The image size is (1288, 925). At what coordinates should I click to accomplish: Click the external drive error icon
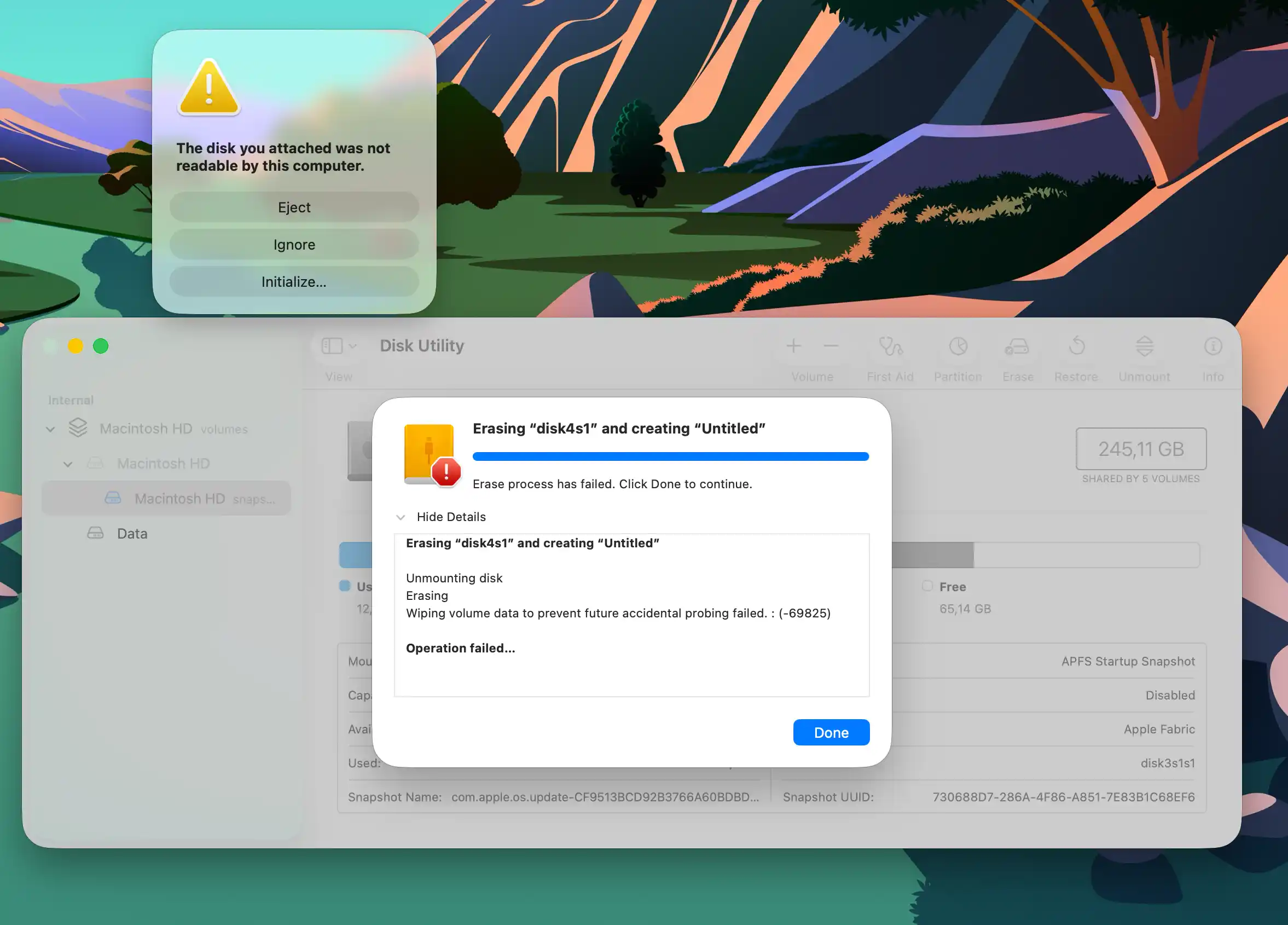tap(432, 455)
